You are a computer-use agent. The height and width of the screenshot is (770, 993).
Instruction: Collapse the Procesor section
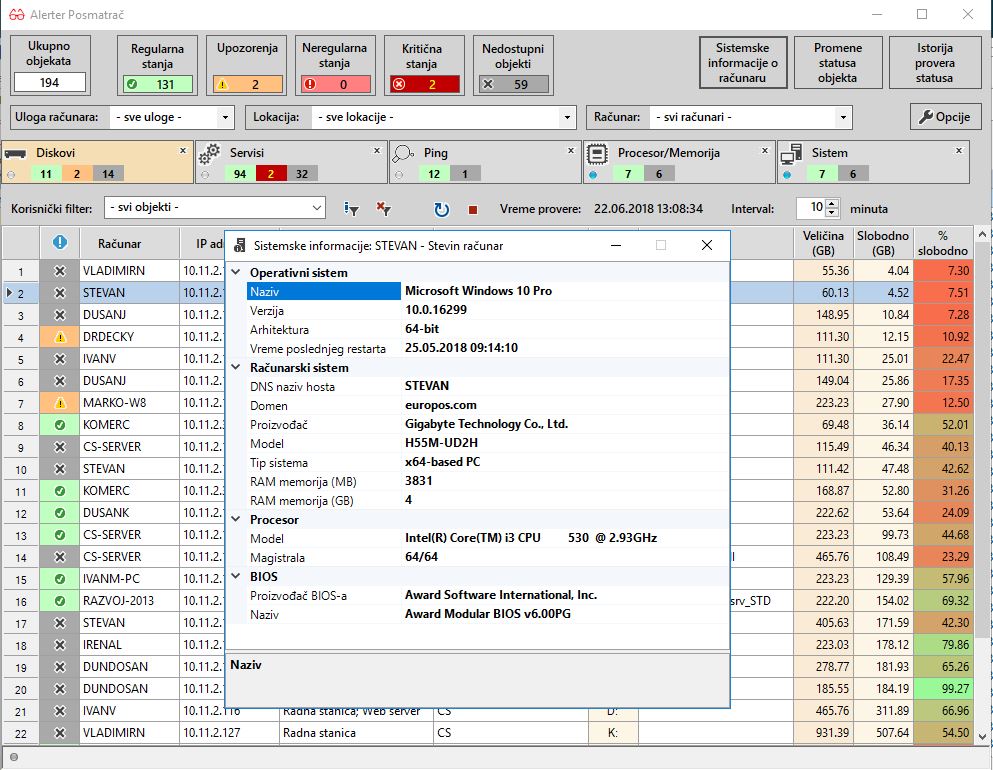[x=236, y=519]
